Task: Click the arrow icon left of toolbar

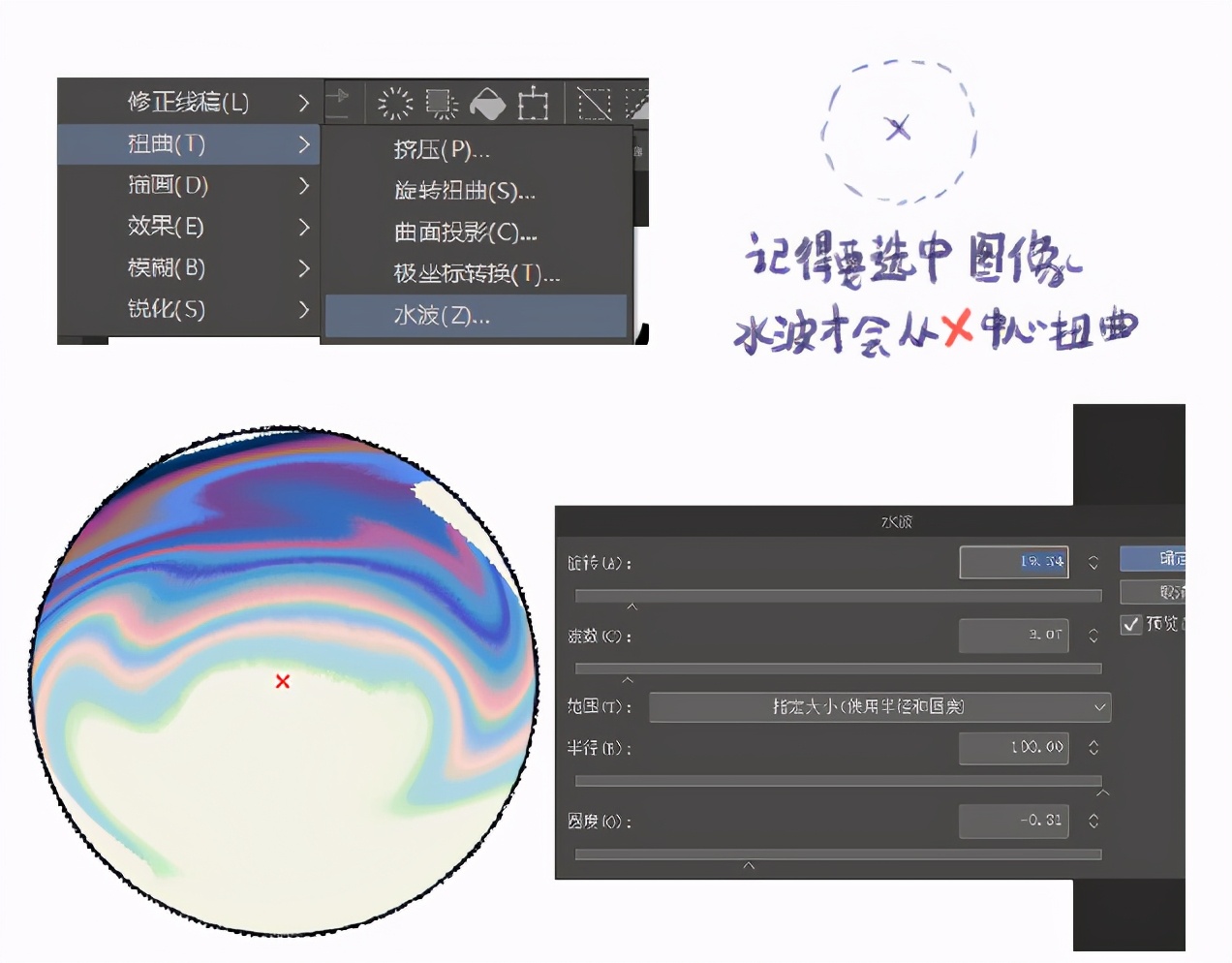Action: pos(337,102)
